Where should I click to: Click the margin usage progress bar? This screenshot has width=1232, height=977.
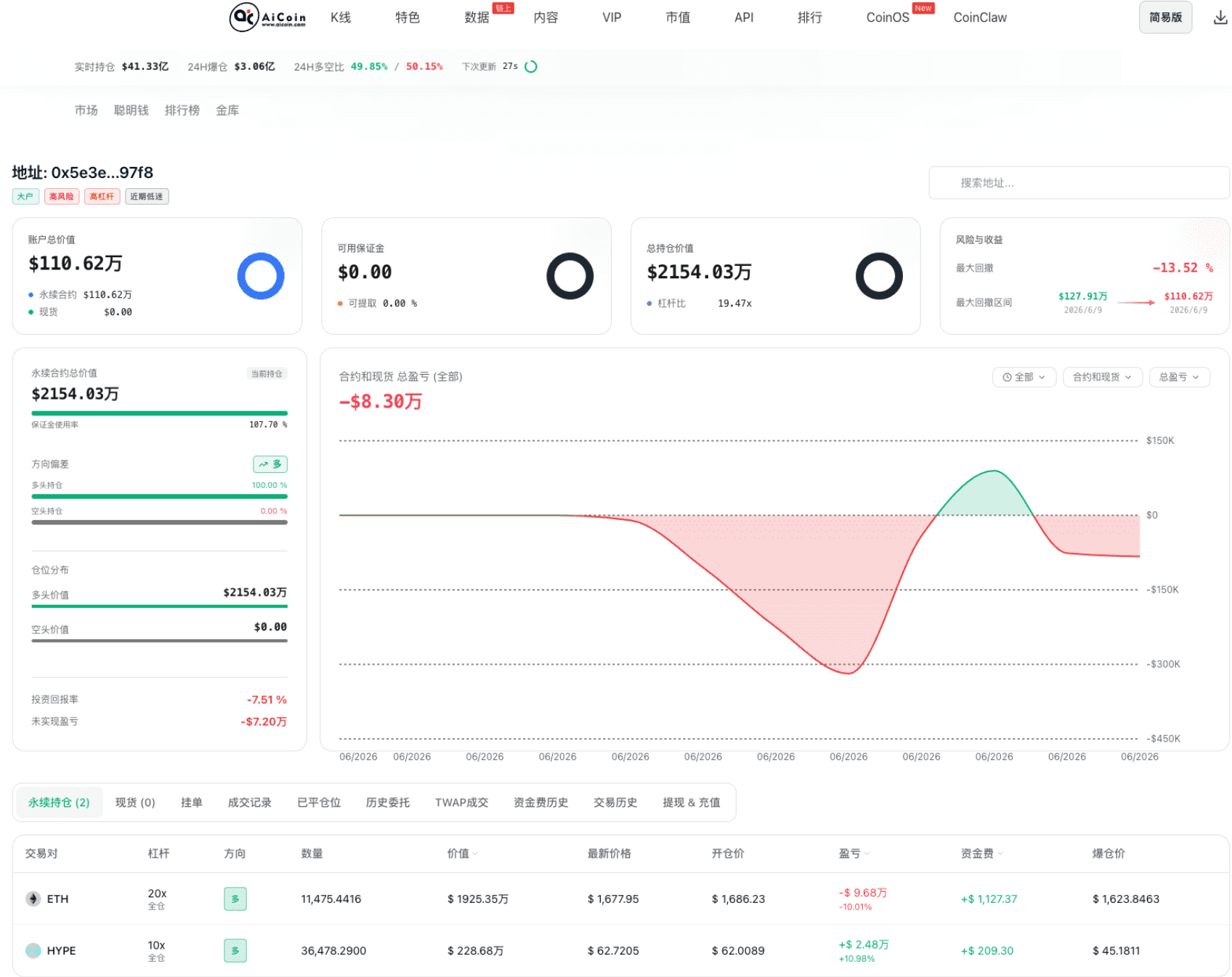tap(160, 413)
